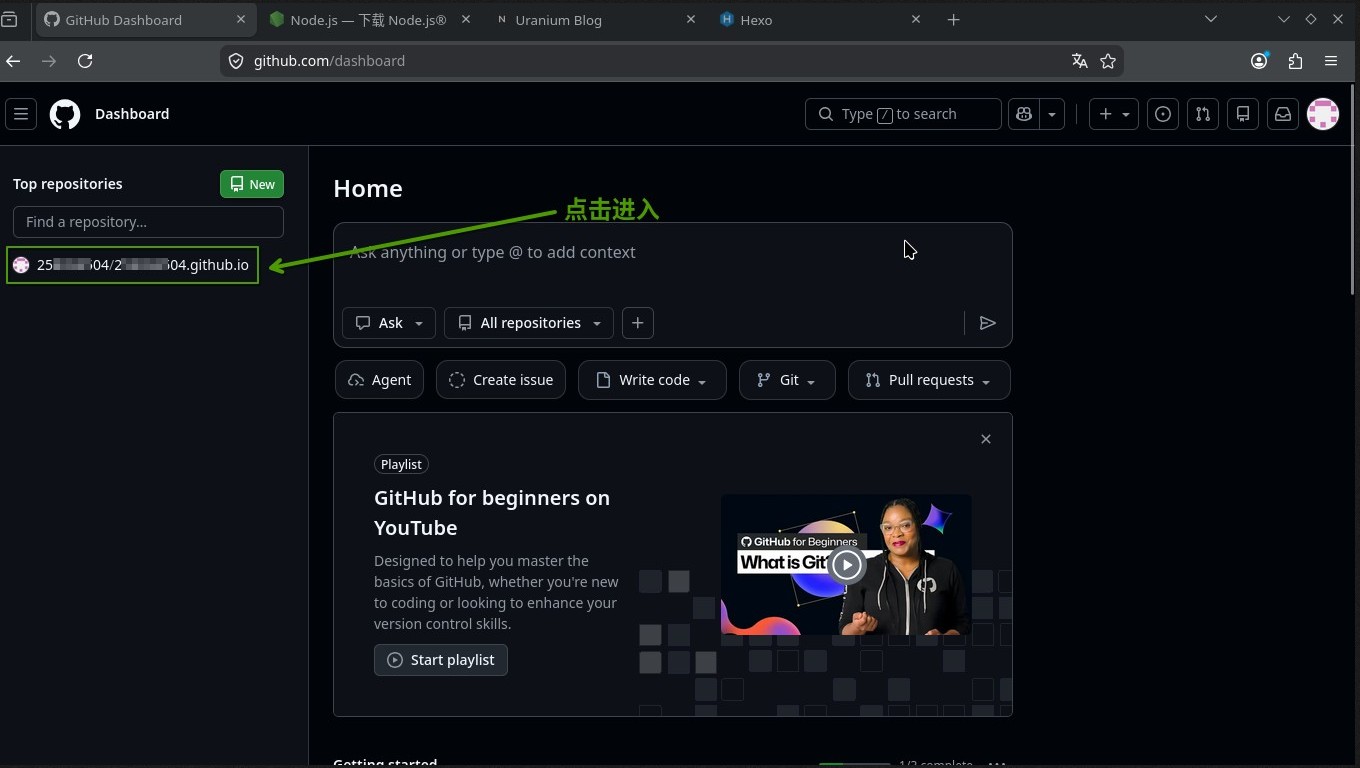Open the github.io repository link

coord(143,265)
